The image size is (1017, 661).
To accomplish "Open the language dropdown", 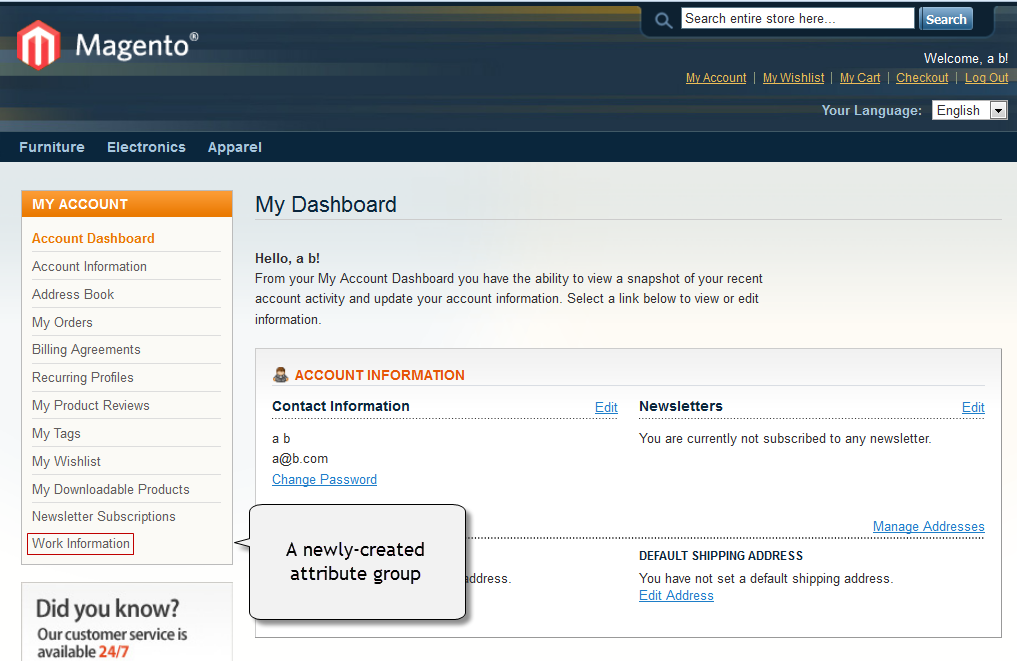I will (997, 110).
